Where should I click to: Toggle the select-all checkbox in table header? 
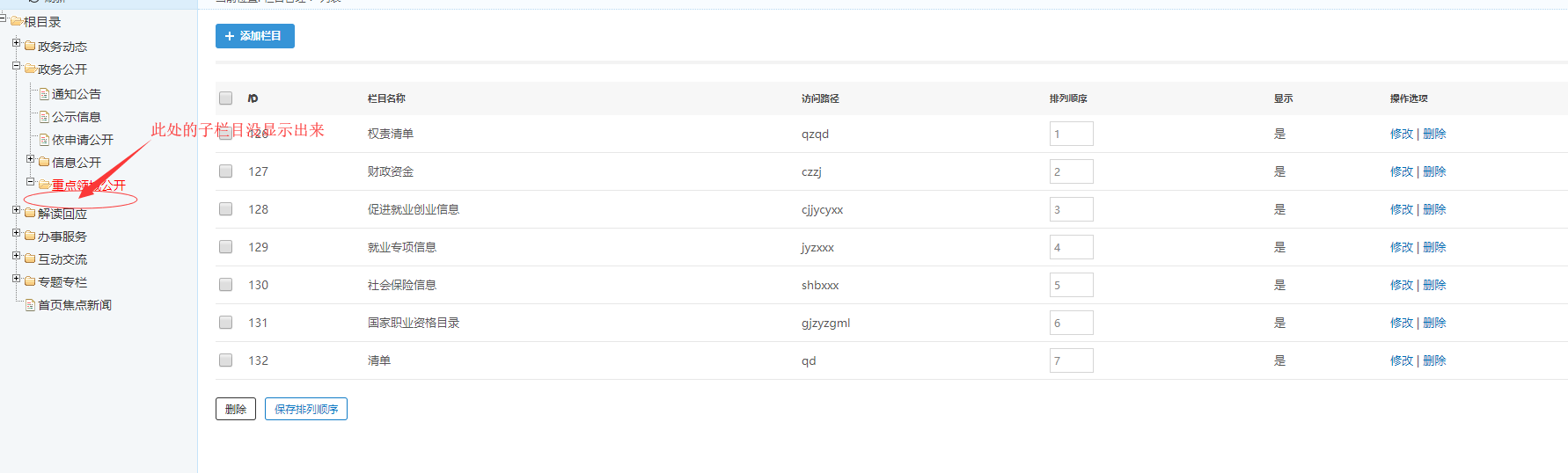[226, 98]
